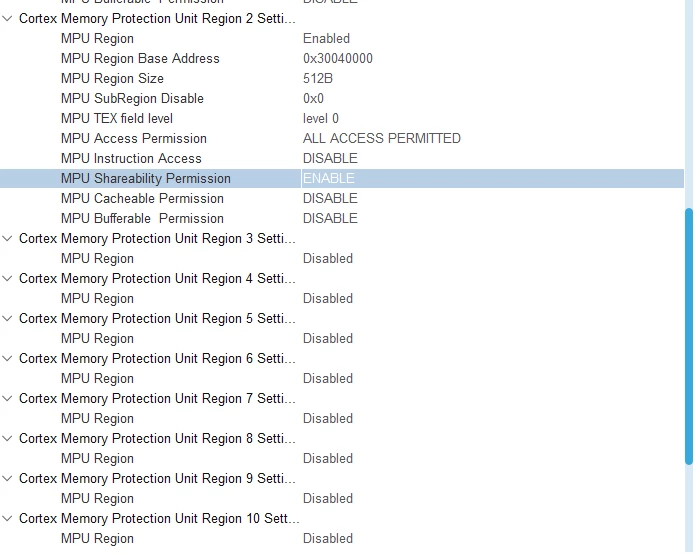Change Region 3 MPU Region 'Disabled' value

coord(328,258)
